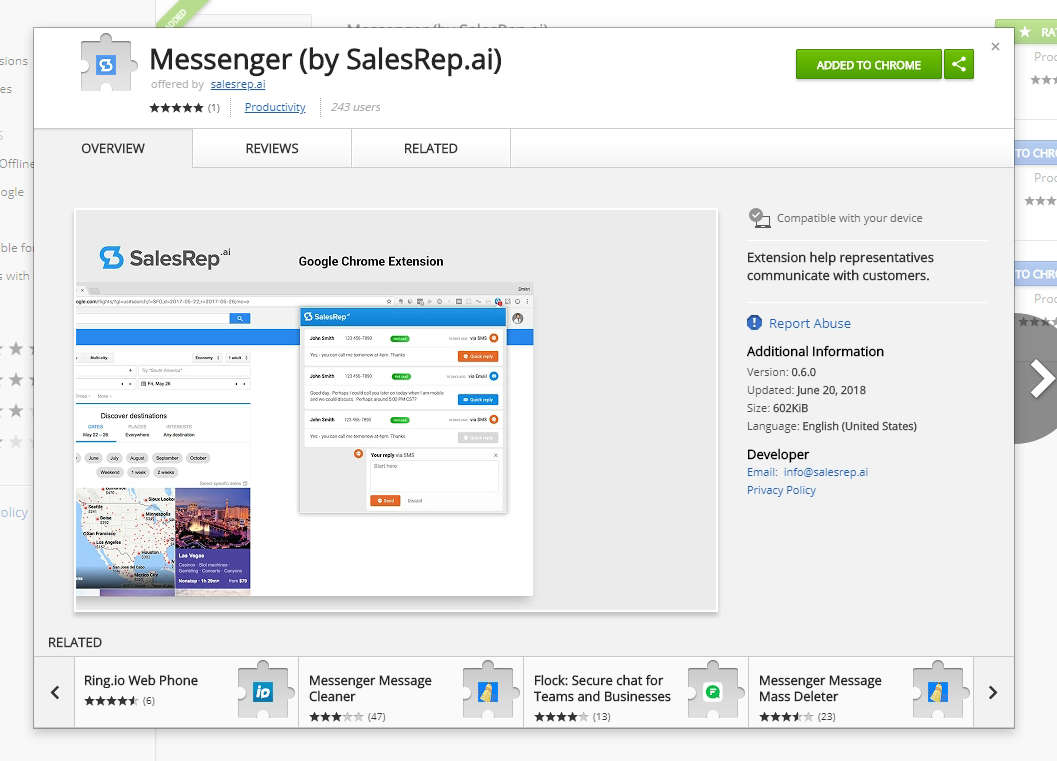
Task: Open Messenger Message Mass Deleter item
Action: pyautogui.click(x=861, y=692)
